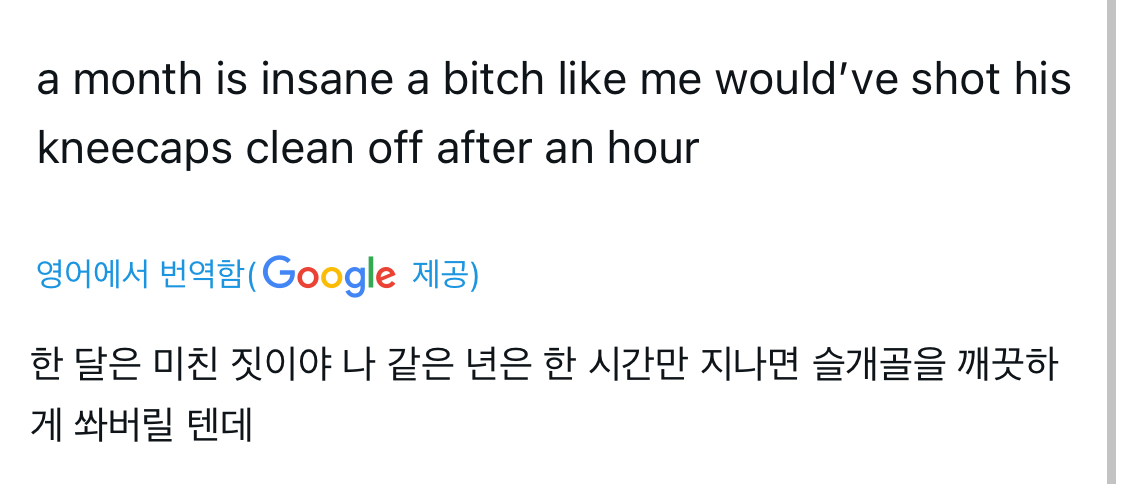Click the word 'kneecaps' in the tweet

pos(134,149)
